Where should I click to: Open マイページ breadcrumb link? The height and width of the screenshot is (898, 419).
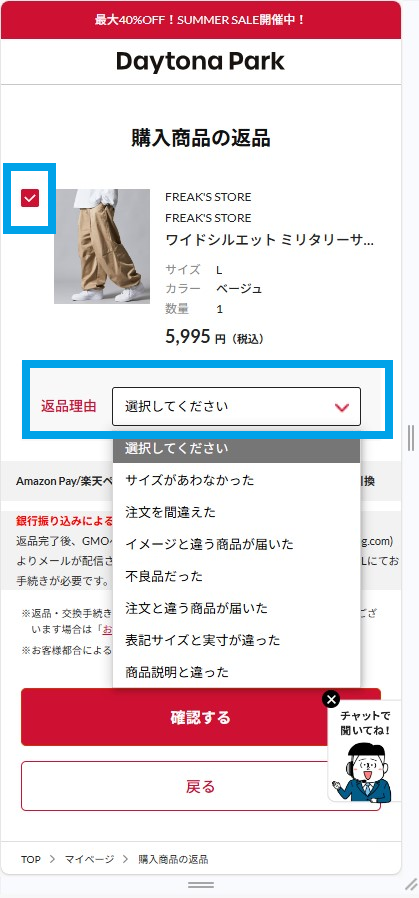89,859
